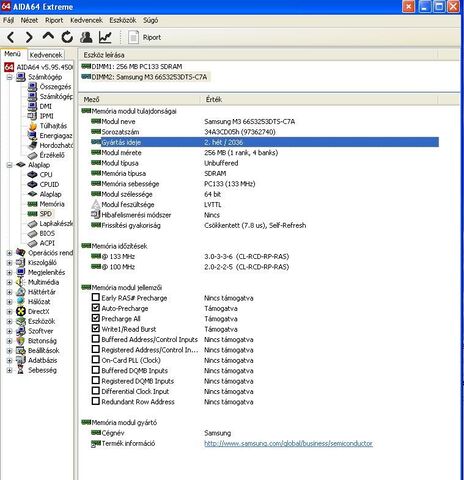
Task: Select DIMM1: 256 MB PC133 SDRAM row
Action: point(132,66)
